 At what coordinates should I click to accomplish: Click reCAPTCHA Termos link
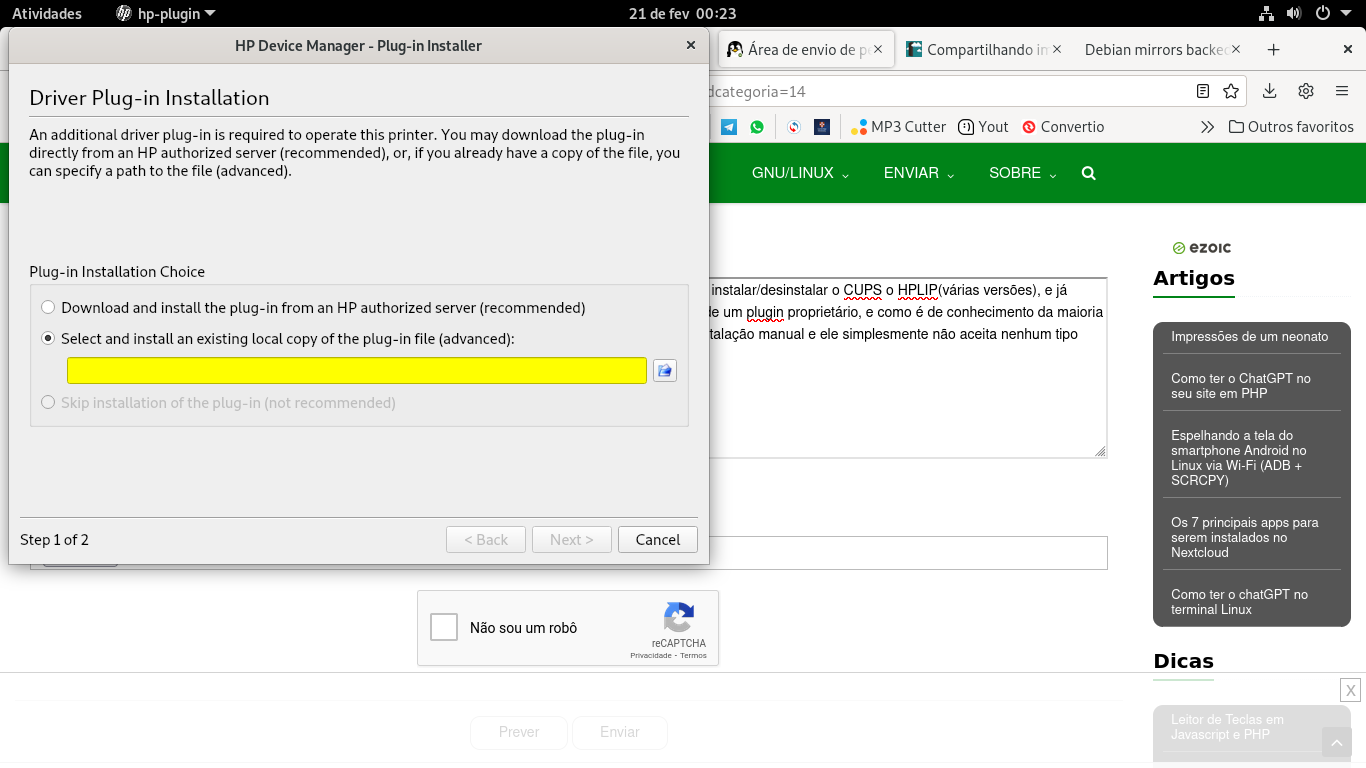(693, 656)
